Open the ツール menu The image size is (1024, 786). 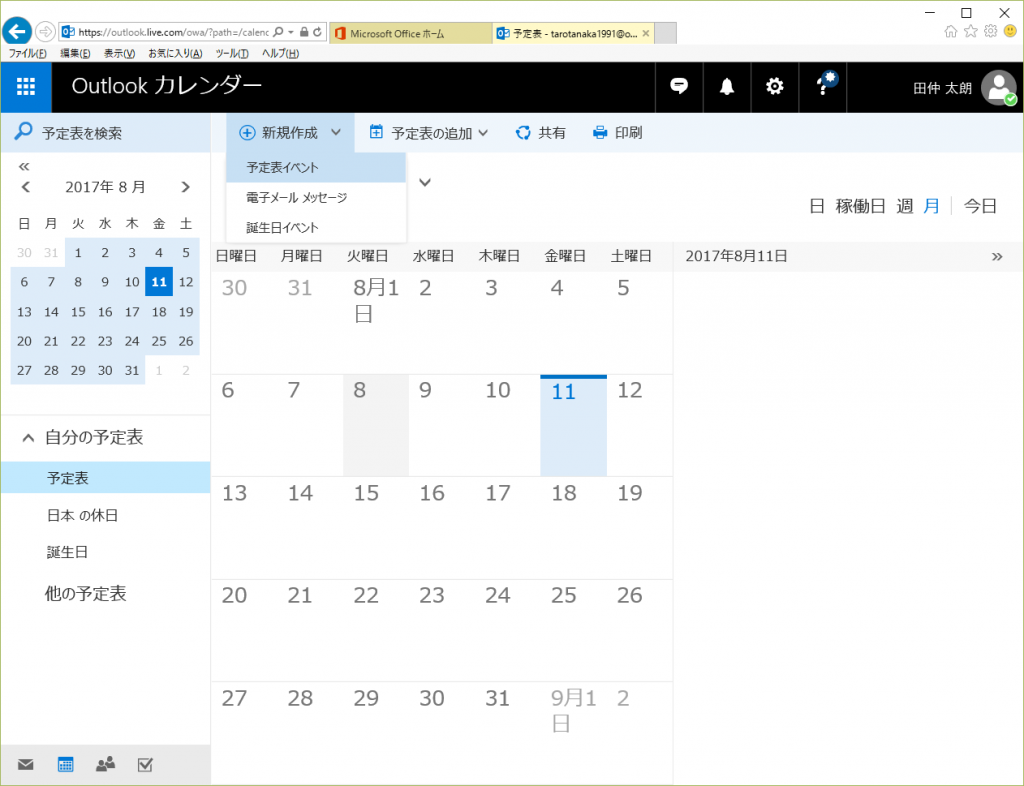(232, 54)
